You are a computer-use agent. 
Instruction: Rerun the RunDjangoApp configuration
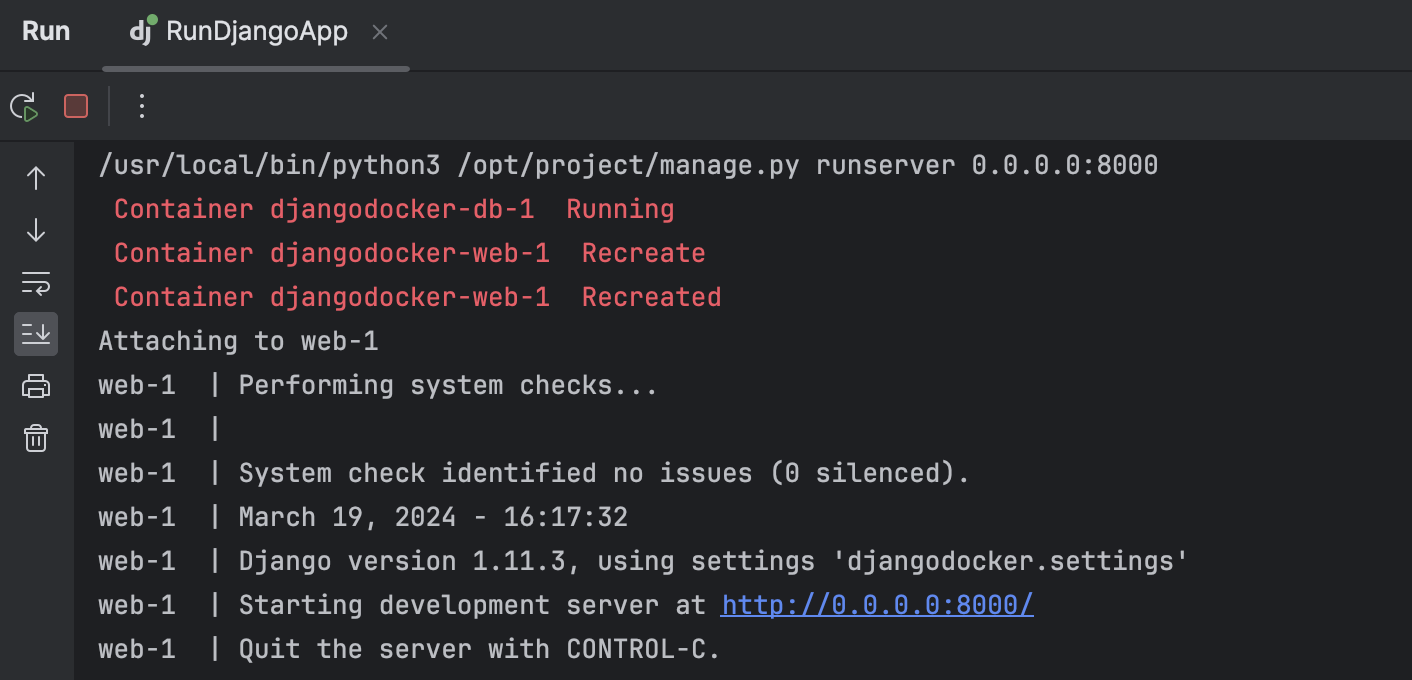[24, 106]
